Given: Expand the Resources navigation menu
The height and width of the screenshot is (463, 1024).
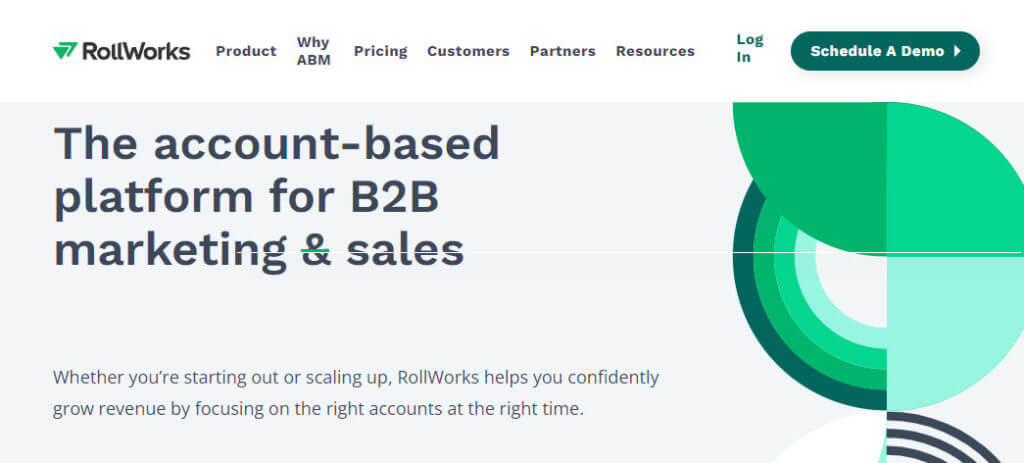Looking at the screenshot, I should pyautogui.click(x=655, y=51).
